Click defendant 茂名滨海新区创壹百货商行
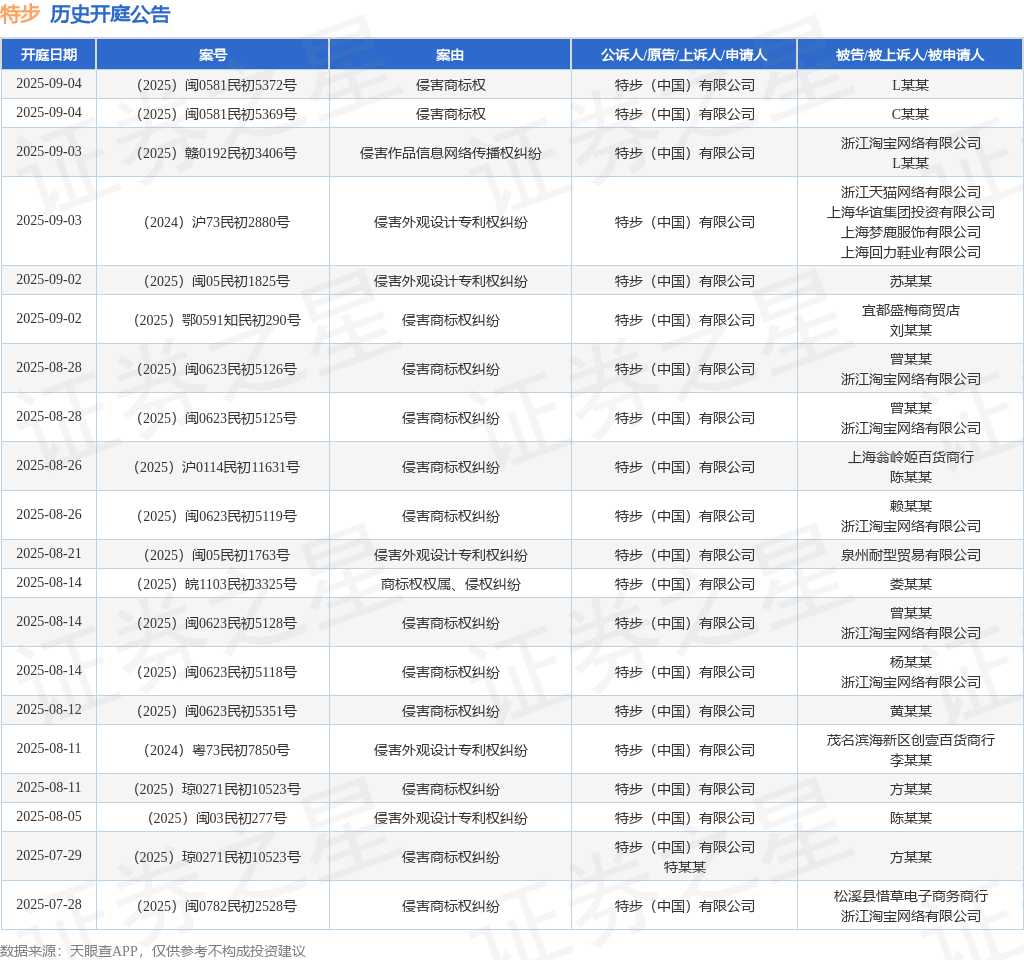The width and height of the screenshot is (1024, 960). click(x=910, y=740)
